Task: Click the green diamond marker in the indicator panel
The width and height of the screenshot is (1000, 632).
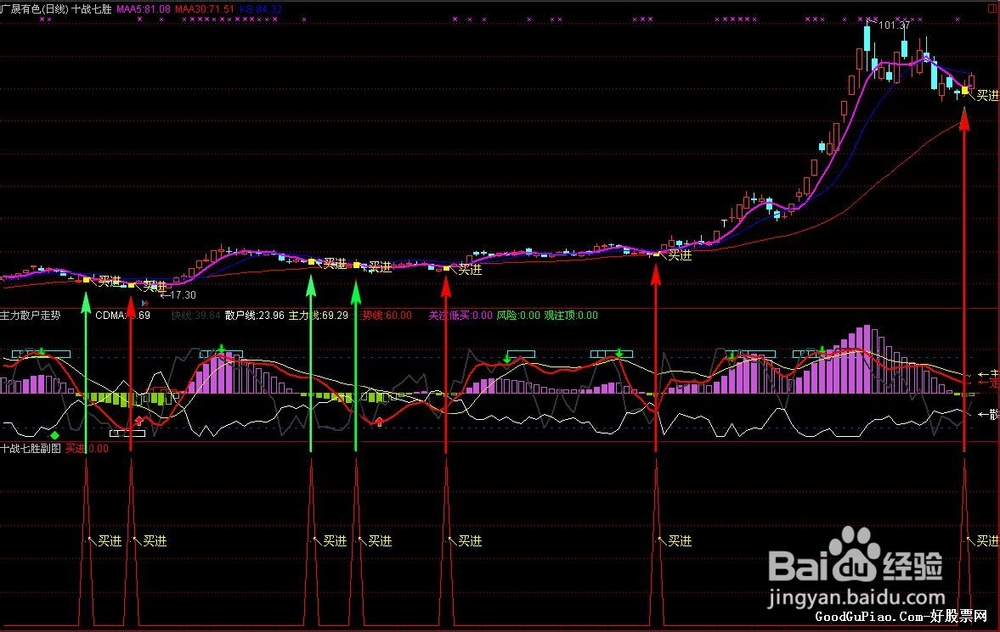Action: pyautogui.click(x=55, y=435)
